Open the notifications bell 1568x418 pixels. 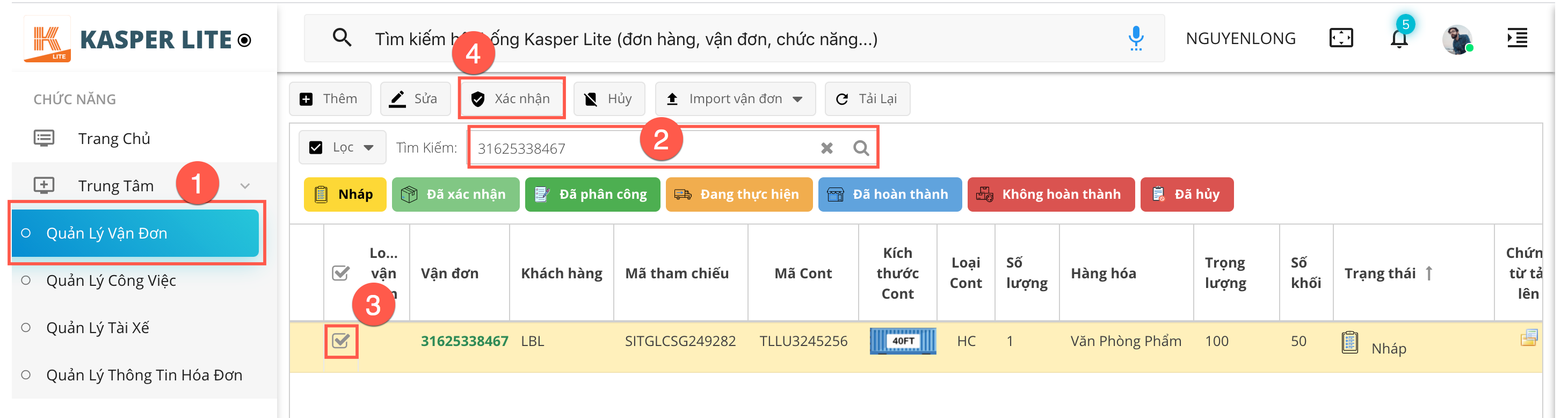(1399, 38)
